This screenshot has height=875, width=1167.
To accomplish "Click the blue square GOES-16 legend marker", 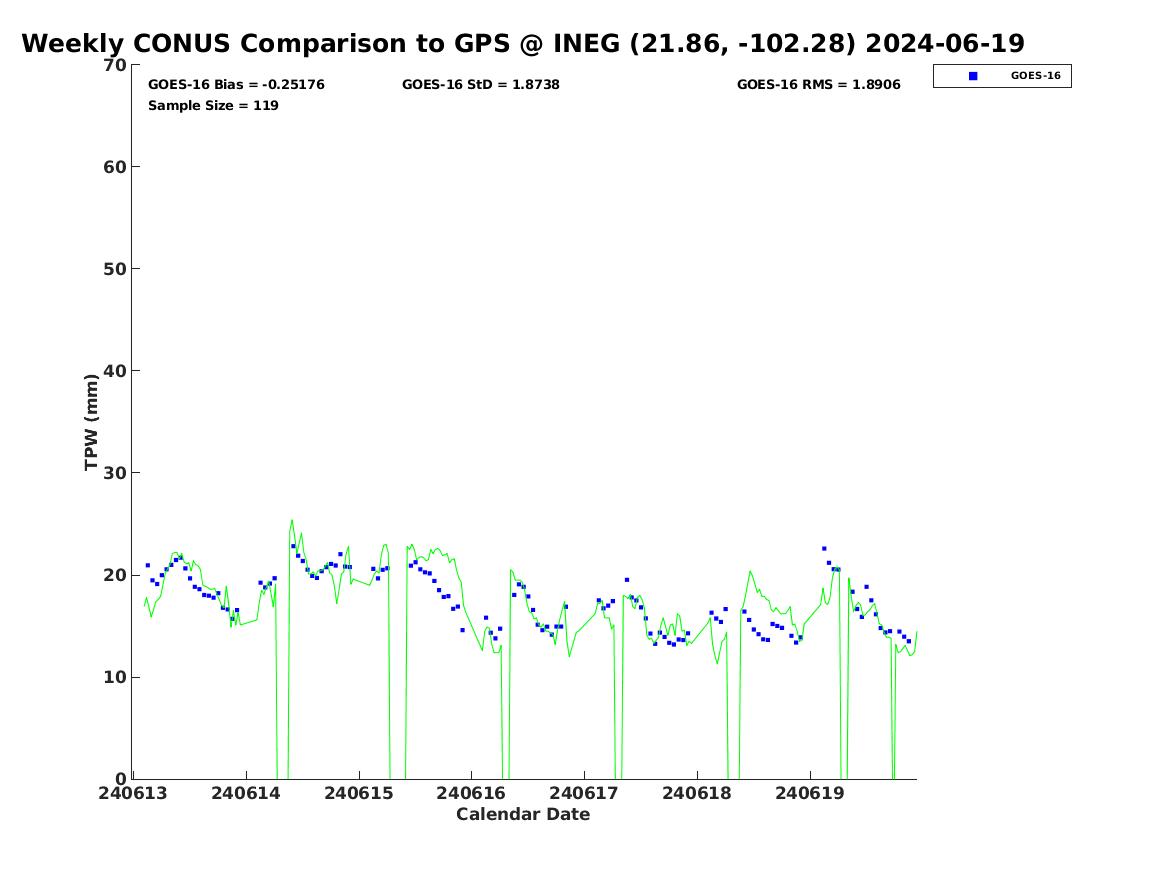I will (973, 76).
